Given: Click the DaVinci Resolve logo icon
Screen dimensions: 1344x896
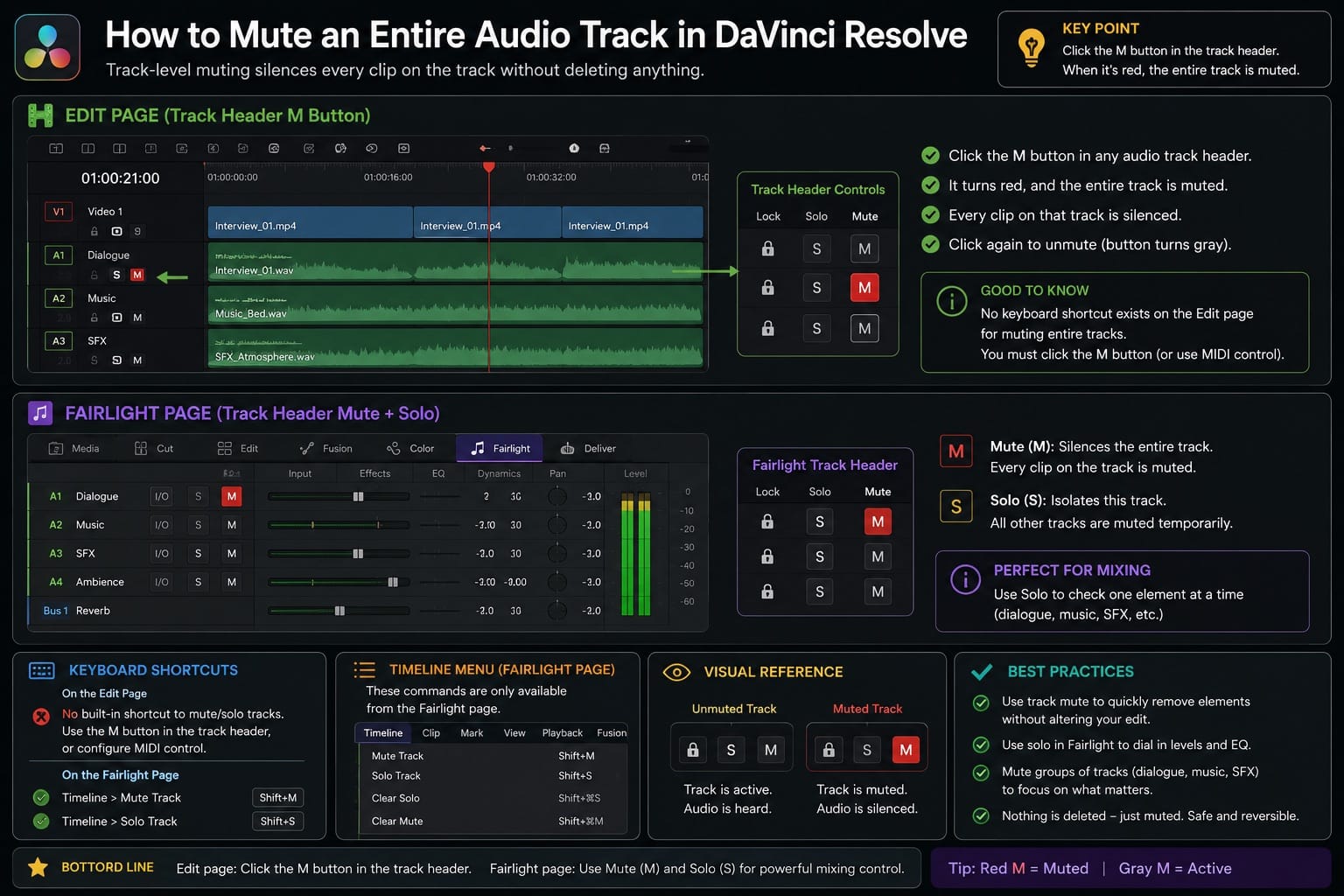Looking at the screenshot, I should (47, 46).
